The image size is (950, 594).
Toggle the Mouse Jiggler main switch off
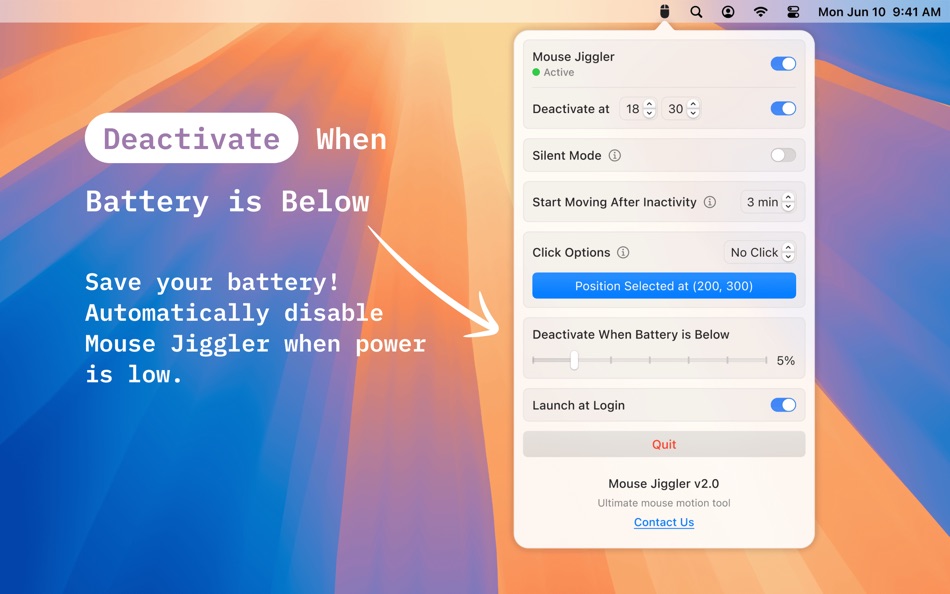tap(783, 64)
